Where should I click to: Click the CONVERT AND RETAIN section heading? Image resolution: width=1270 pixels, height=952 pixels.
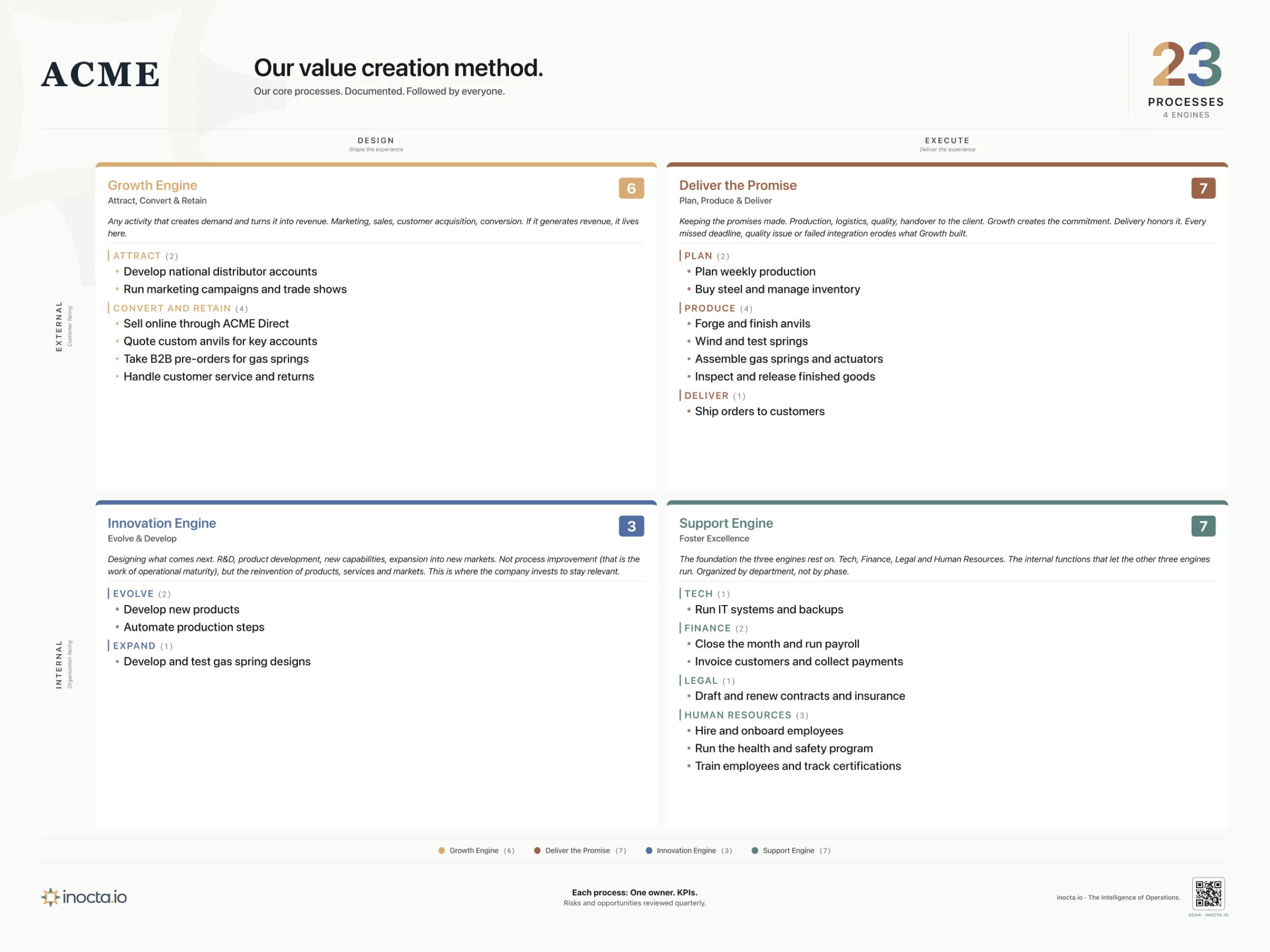tap(171, 308)
